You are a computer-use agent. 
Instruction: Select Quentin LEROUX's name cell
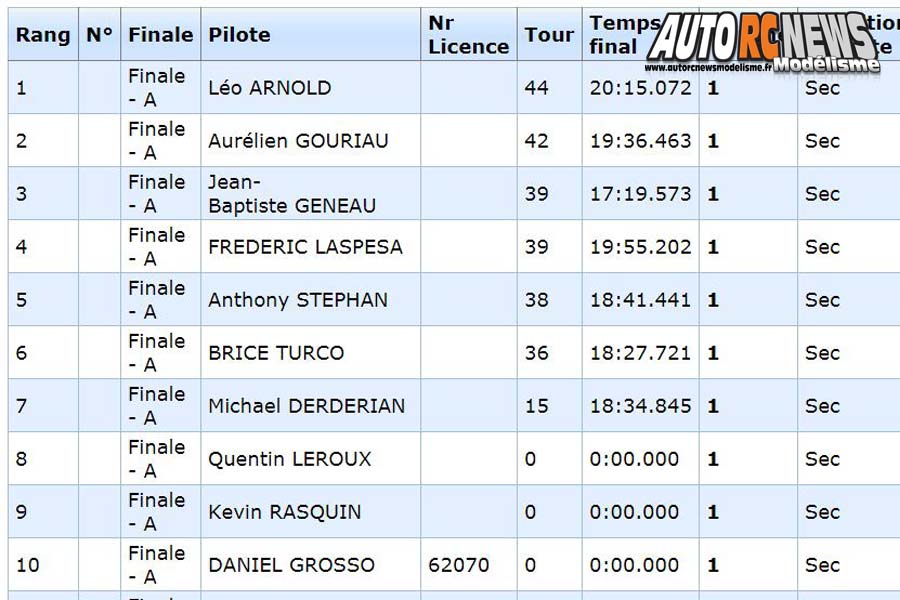(289, 459)
